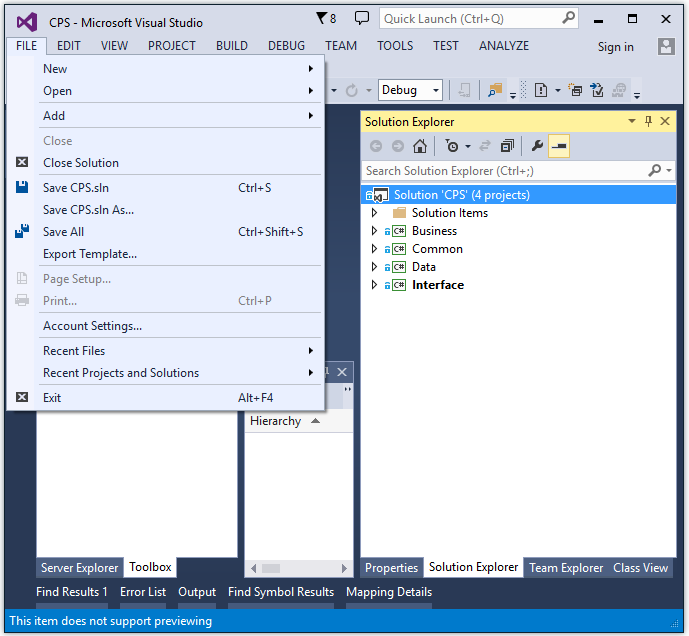Click the toolbar icon with stacked windows
689x636 pixels.
(x=575, y=90)
